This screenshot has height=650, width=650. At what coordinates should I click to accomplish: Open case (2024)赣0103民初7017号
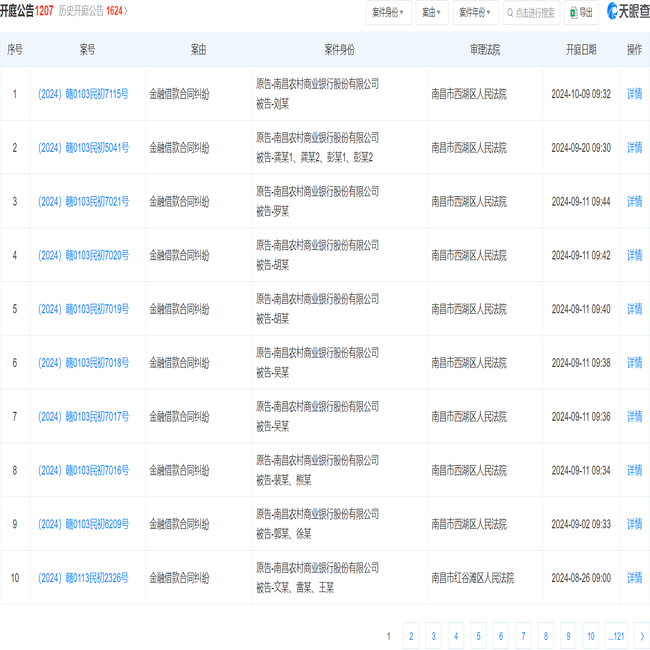[83, 416]
